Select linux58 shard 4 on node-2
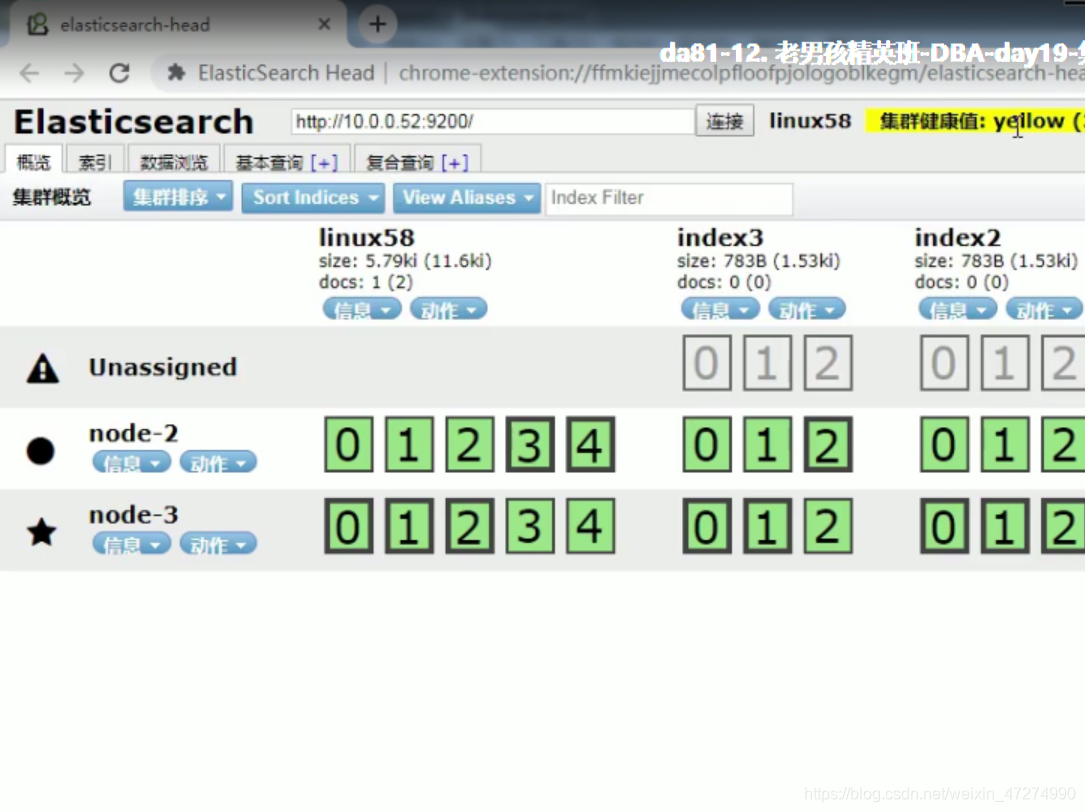The height and width of the screenshot is (812, 1085). click(x=590, y=444)
